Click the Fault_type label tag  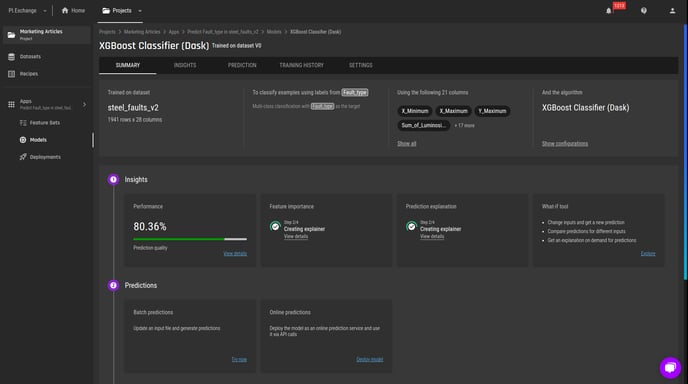click(x=355, y=93)
